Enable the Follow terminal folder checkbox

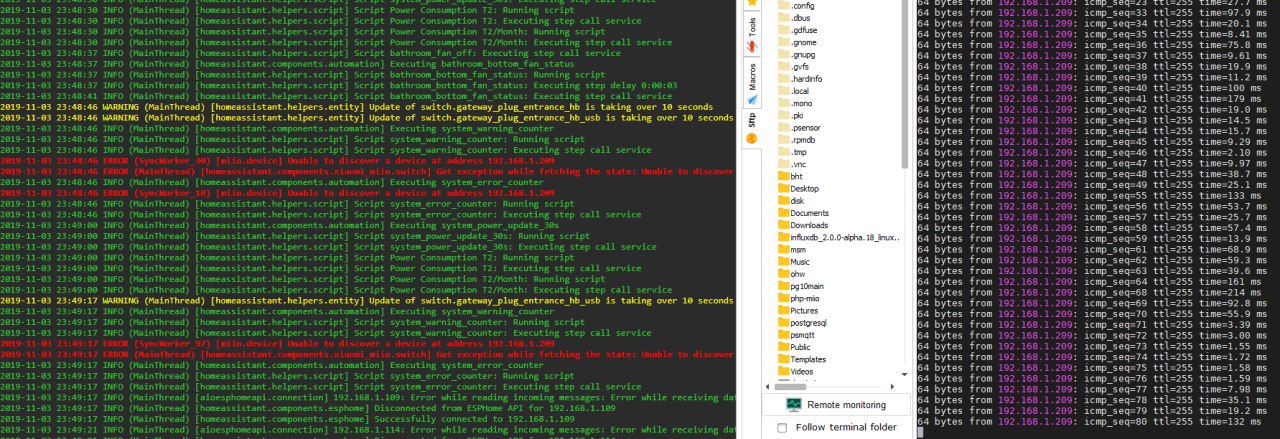[x=782, y=428]
